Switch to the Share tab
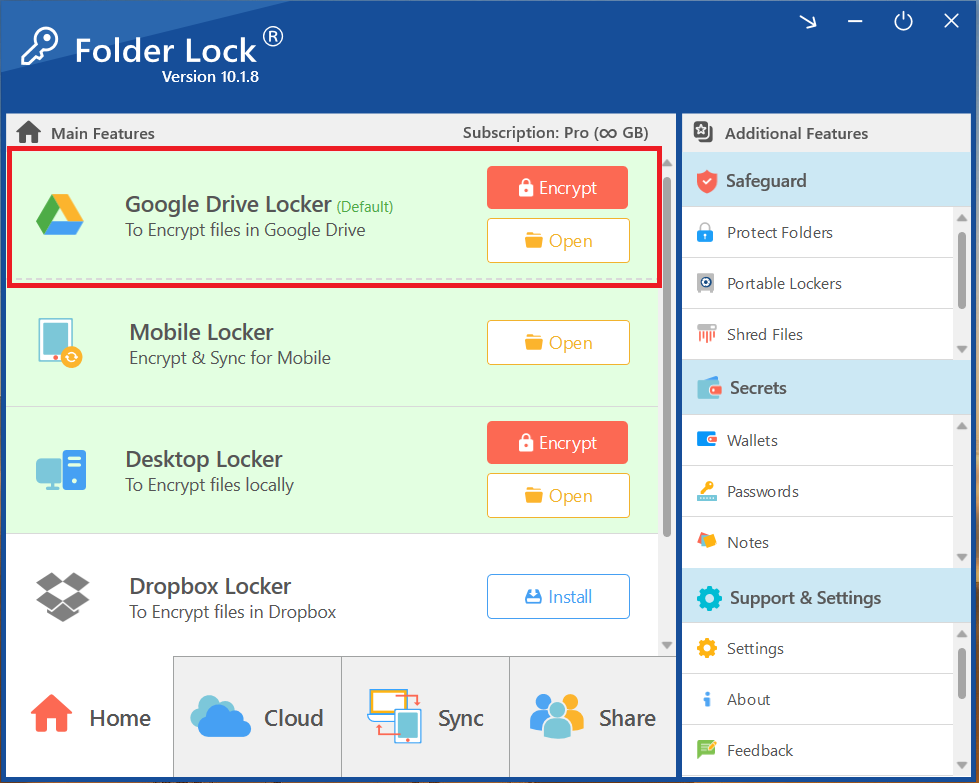 tap(593, 717)
